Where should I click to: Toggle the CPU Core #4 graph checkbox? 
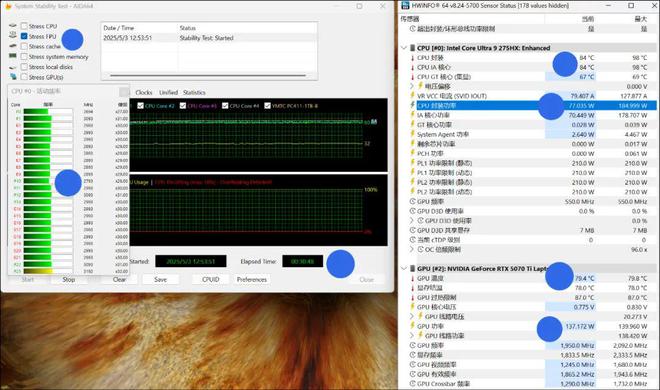pyautogui.click(x=225, y=106)
